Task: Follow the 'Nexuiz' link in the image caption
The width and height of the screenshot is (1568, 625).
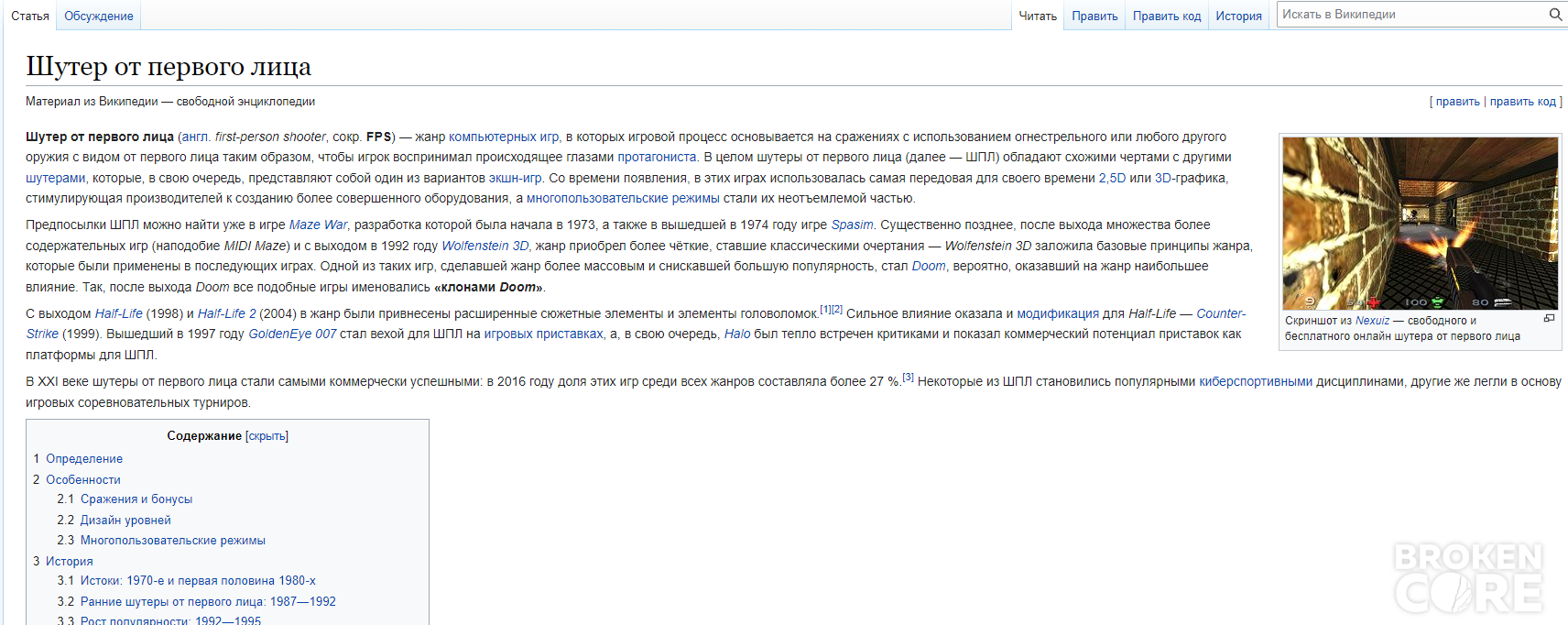Action: pyautogui.click(x=1372, y=321)
